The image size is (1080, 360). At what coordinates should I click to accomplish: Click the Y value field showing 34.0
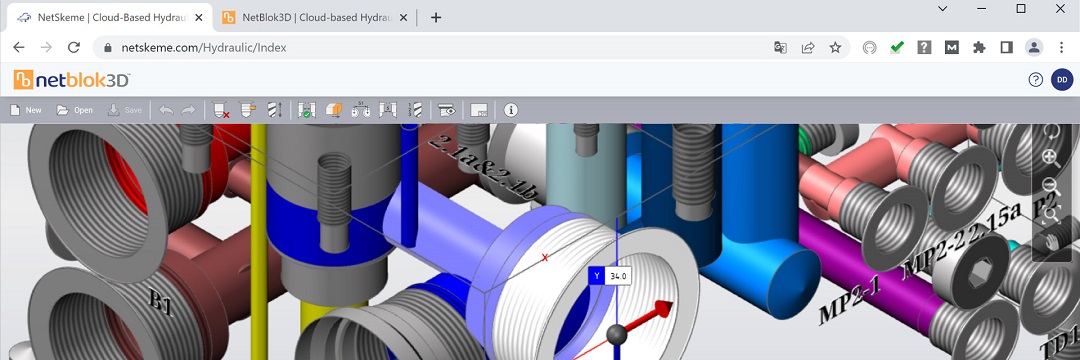point(618,276)
